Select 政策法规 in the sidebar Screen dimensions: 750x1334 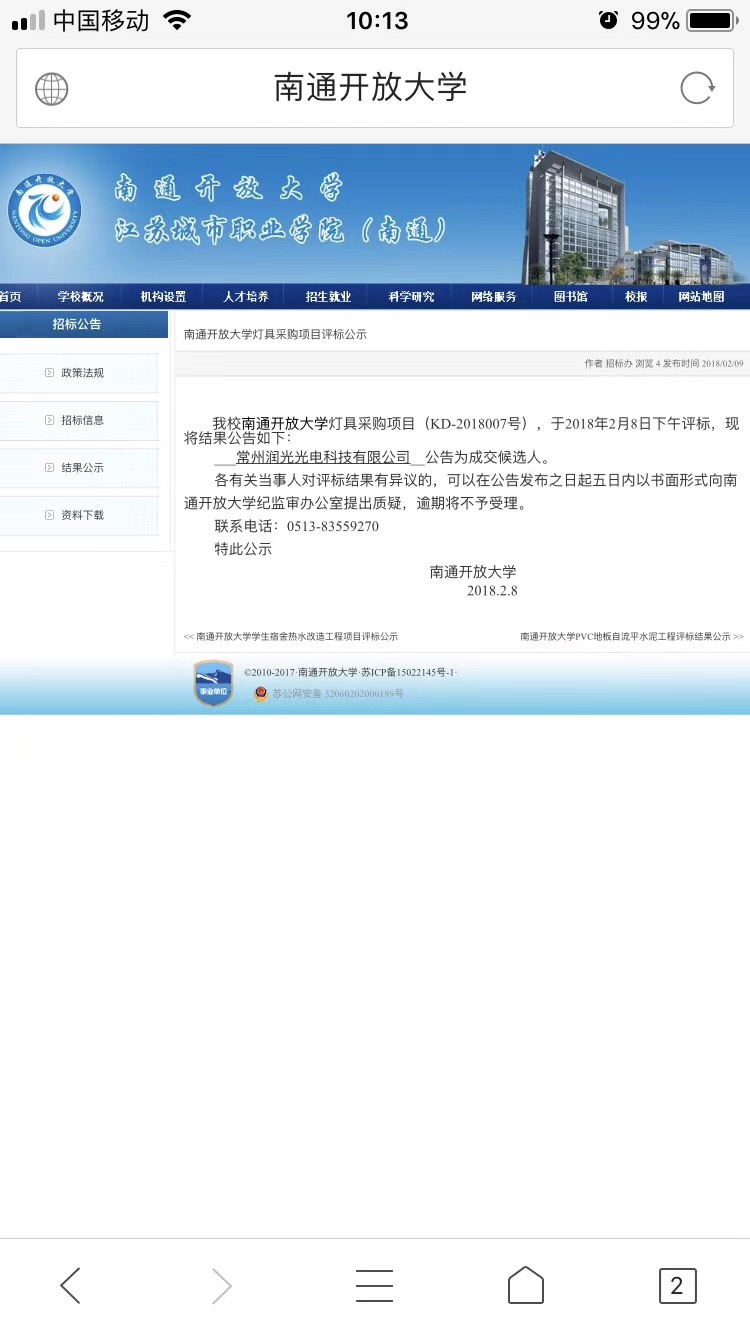(79, 373)
